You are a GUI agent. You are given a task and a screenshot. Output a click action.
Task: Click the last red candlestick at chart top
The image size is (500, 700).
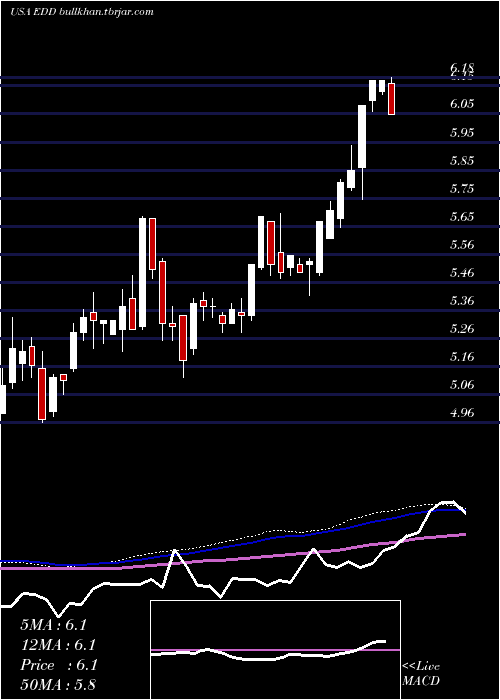click(392, 99)
